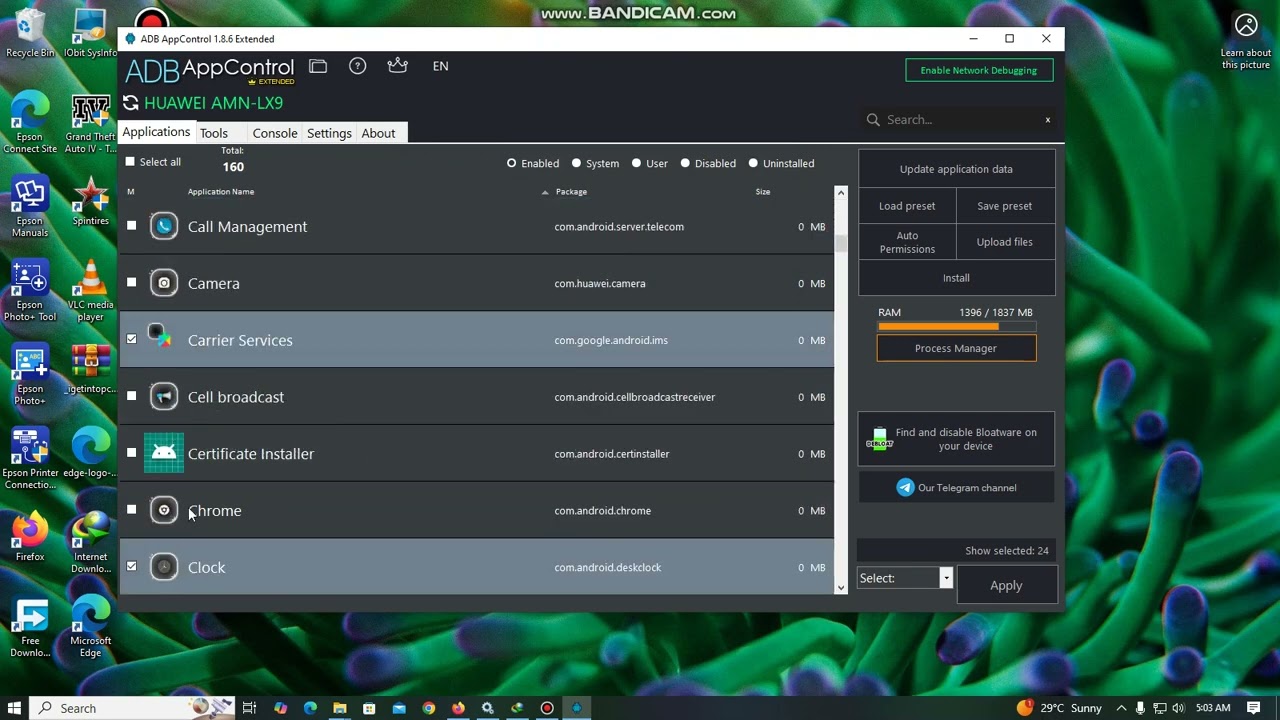Viewport: 1280px width, 720px height.
Task: Check the Cell broadcast checkbox
Action: (x=131, y=396)
